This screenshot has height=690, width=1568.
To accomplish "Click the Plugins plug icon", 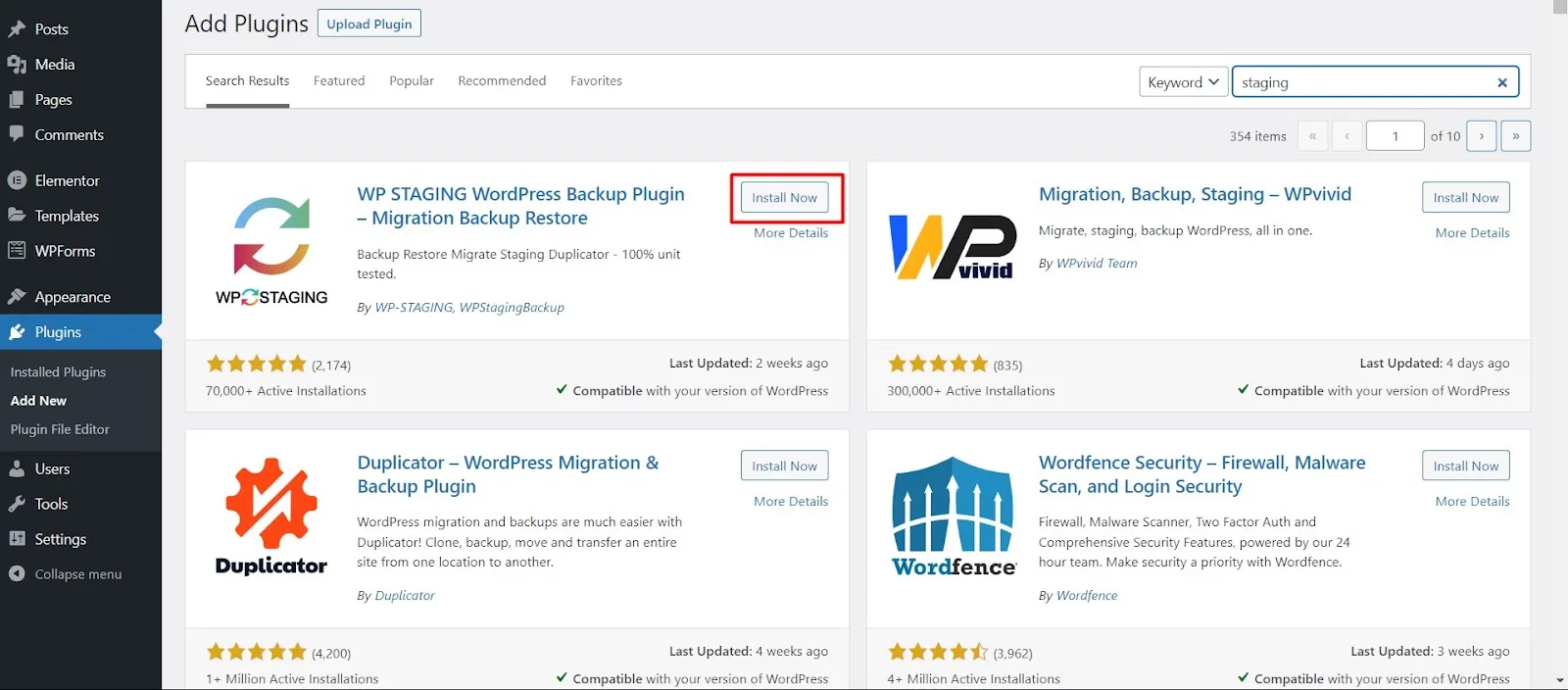I will (x=17, y=332).
